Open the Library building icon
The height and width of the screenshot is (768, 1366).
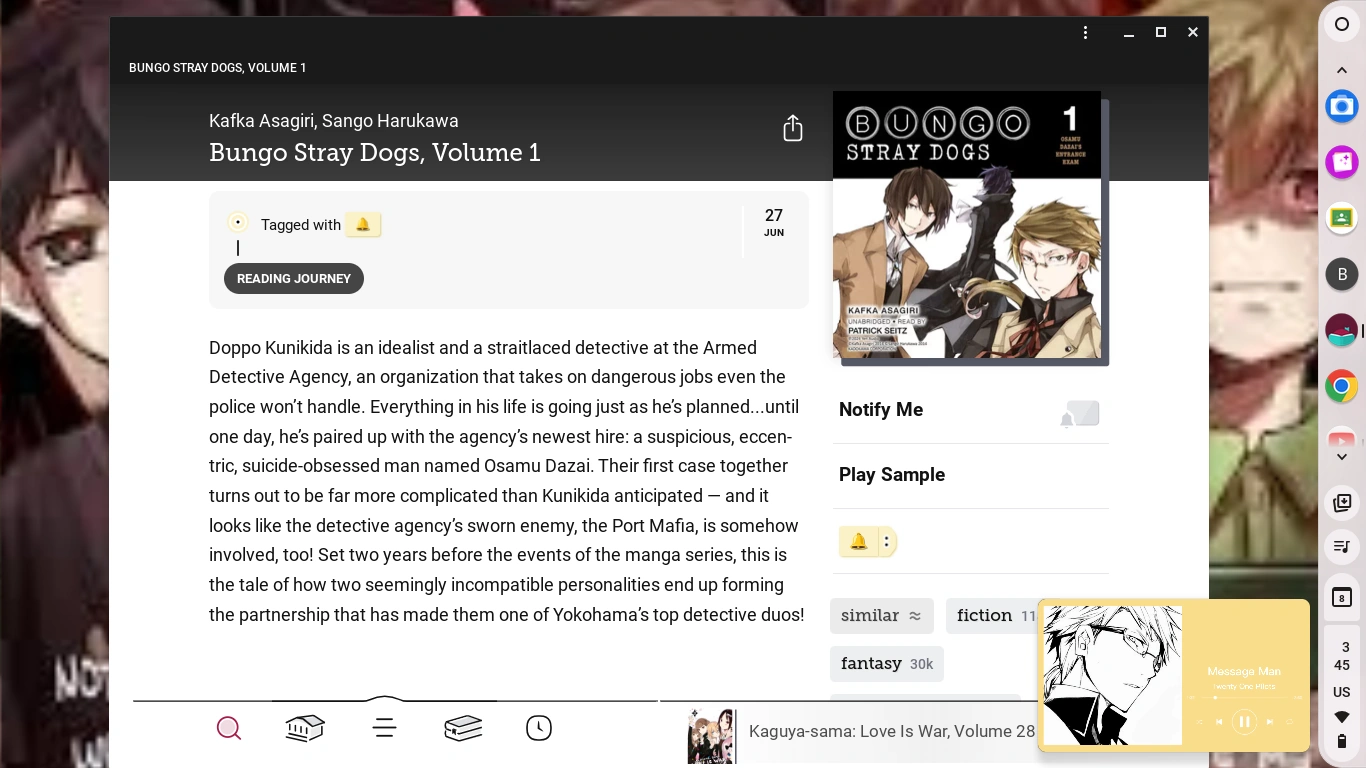305,728
